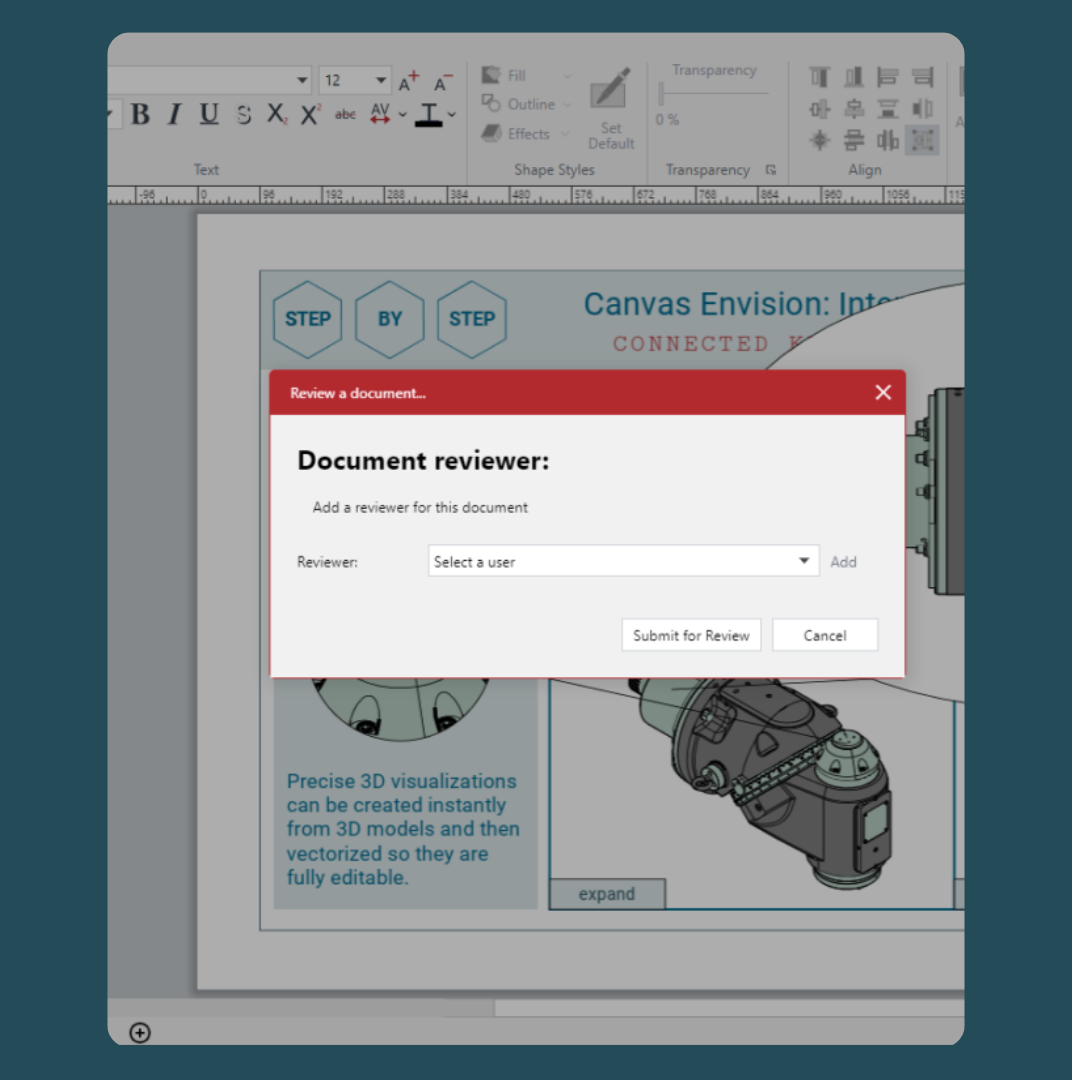Click the superscript icon
Viewport: 1072px width, 1080px height.
pyautogui.click(x=311, y=115)
